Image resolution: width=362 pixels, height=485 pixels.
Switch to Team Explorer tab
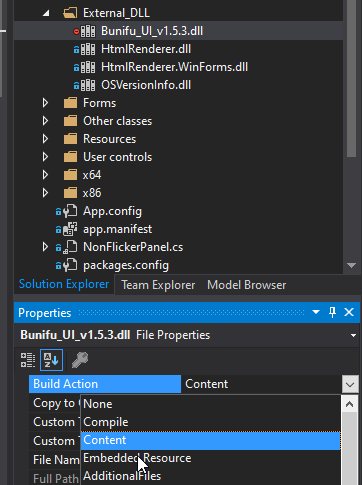point(158,285)
